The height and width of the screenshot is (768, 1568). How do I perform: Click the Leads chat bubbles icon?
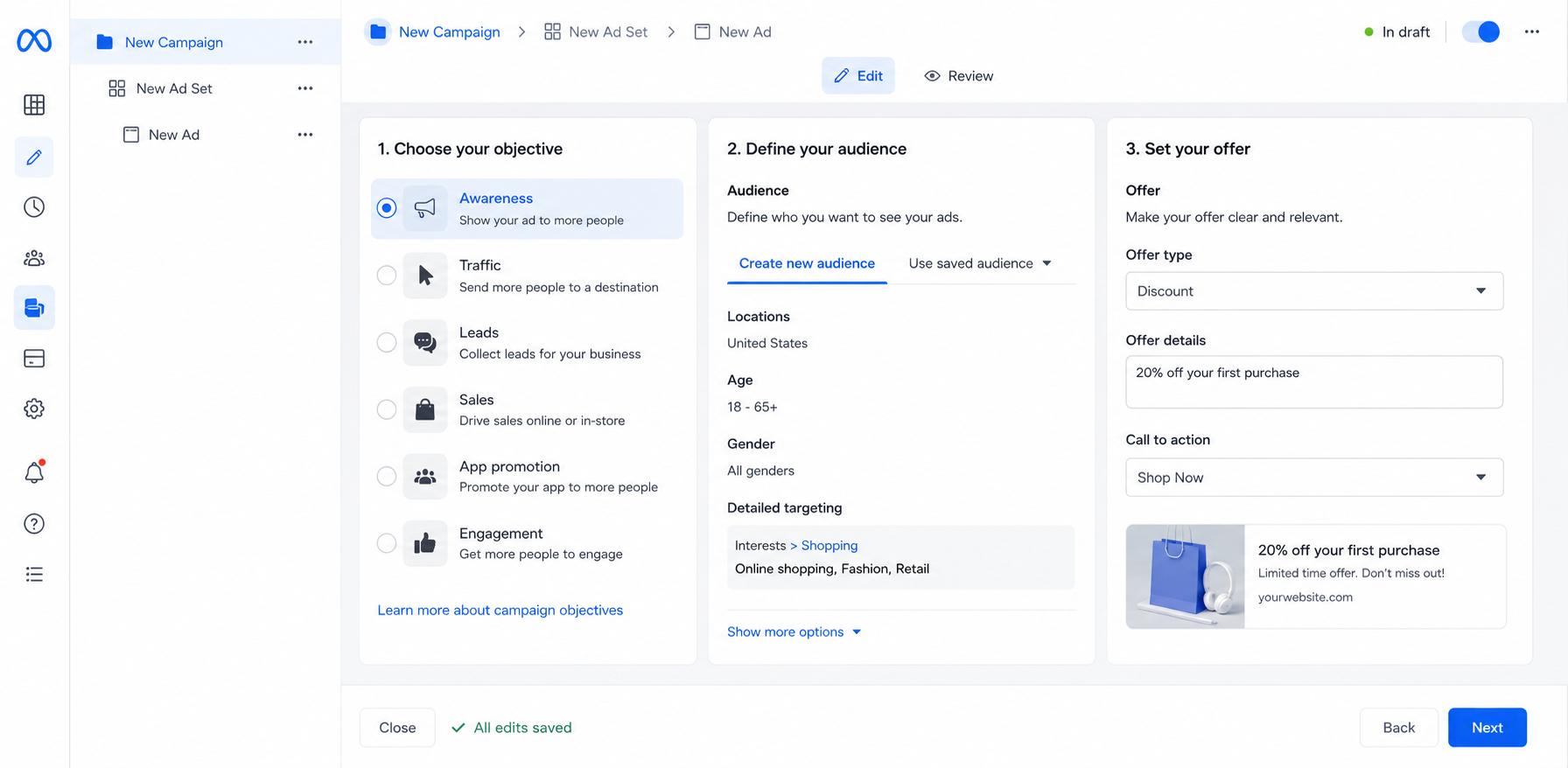click(425, 342)
